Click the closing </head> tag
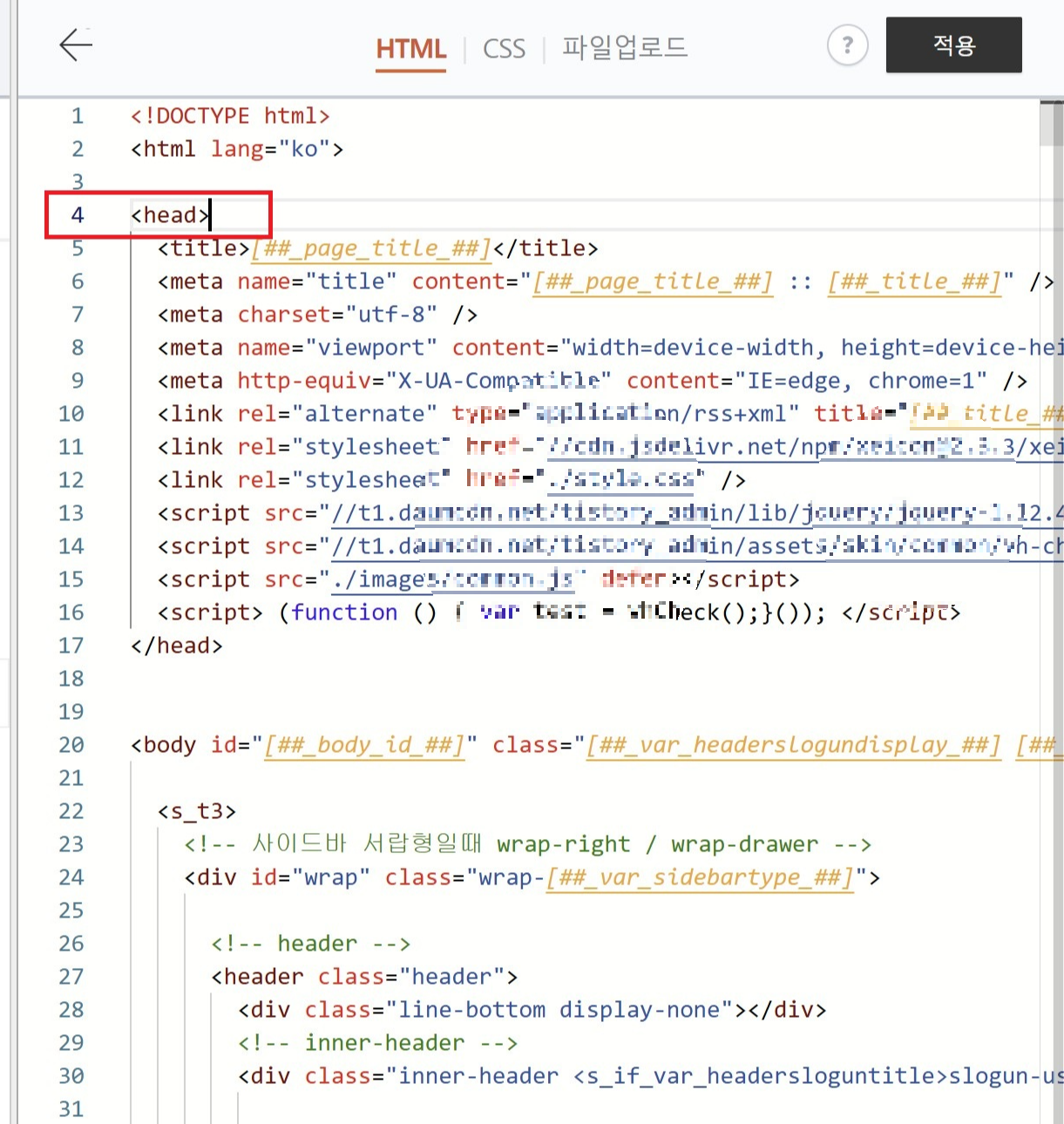This screenshot has height=1124, width=1064. coord(177,646)
